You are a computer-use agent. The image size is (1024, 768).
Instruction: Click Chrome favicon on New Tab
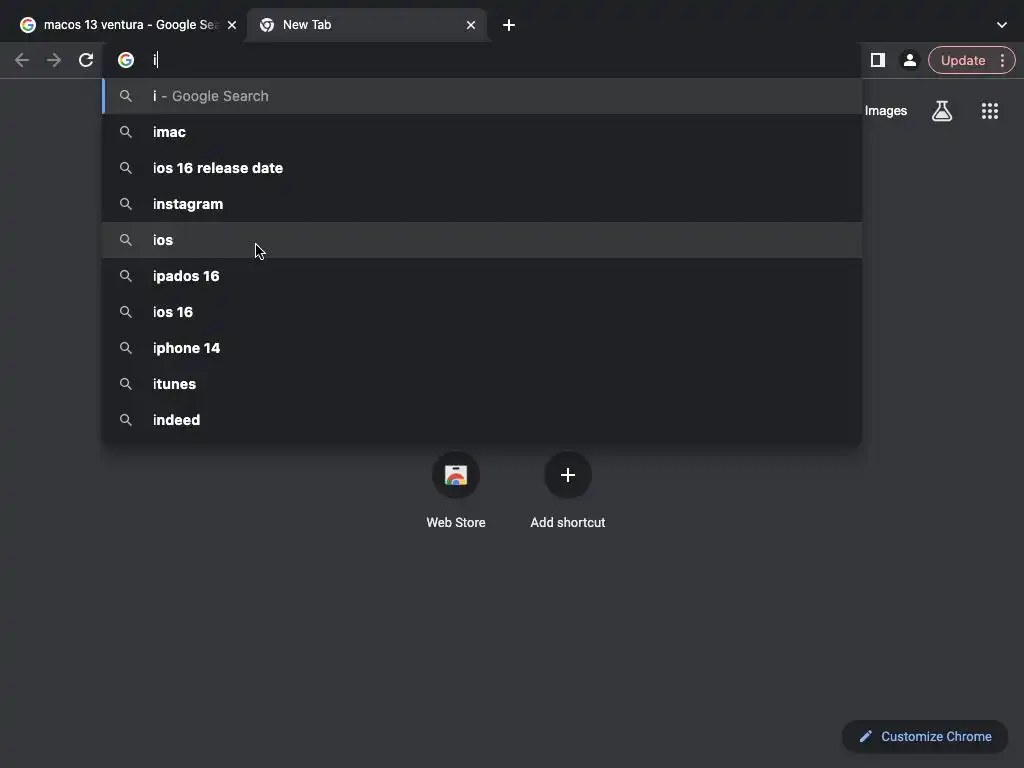click(266, 25)
